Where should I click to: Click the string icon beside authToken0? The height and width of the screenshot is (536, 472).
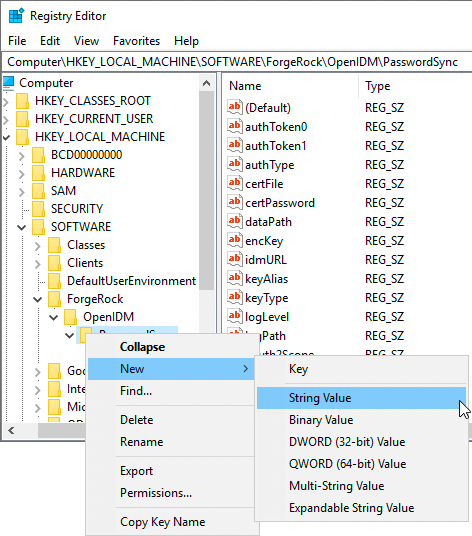coord(235,126)
